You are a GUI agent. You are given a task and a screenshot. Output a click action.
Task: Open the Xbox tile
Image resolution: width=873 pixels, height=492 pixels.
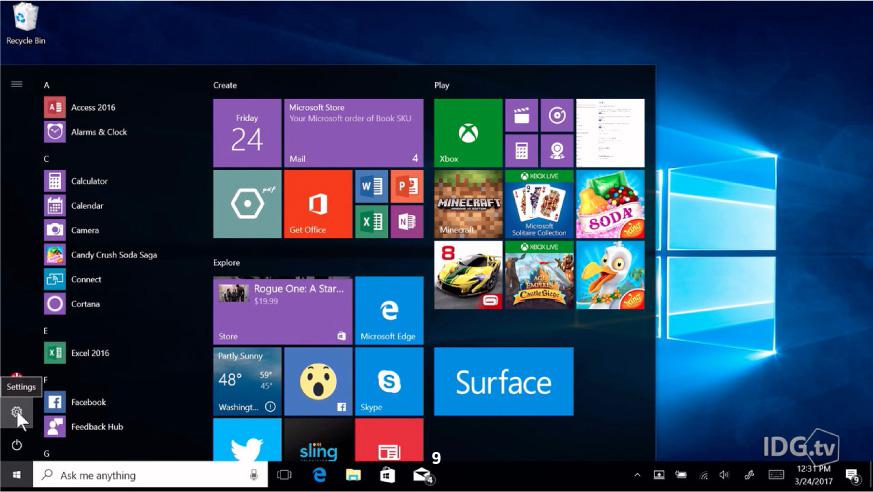(x=468, y=133)
